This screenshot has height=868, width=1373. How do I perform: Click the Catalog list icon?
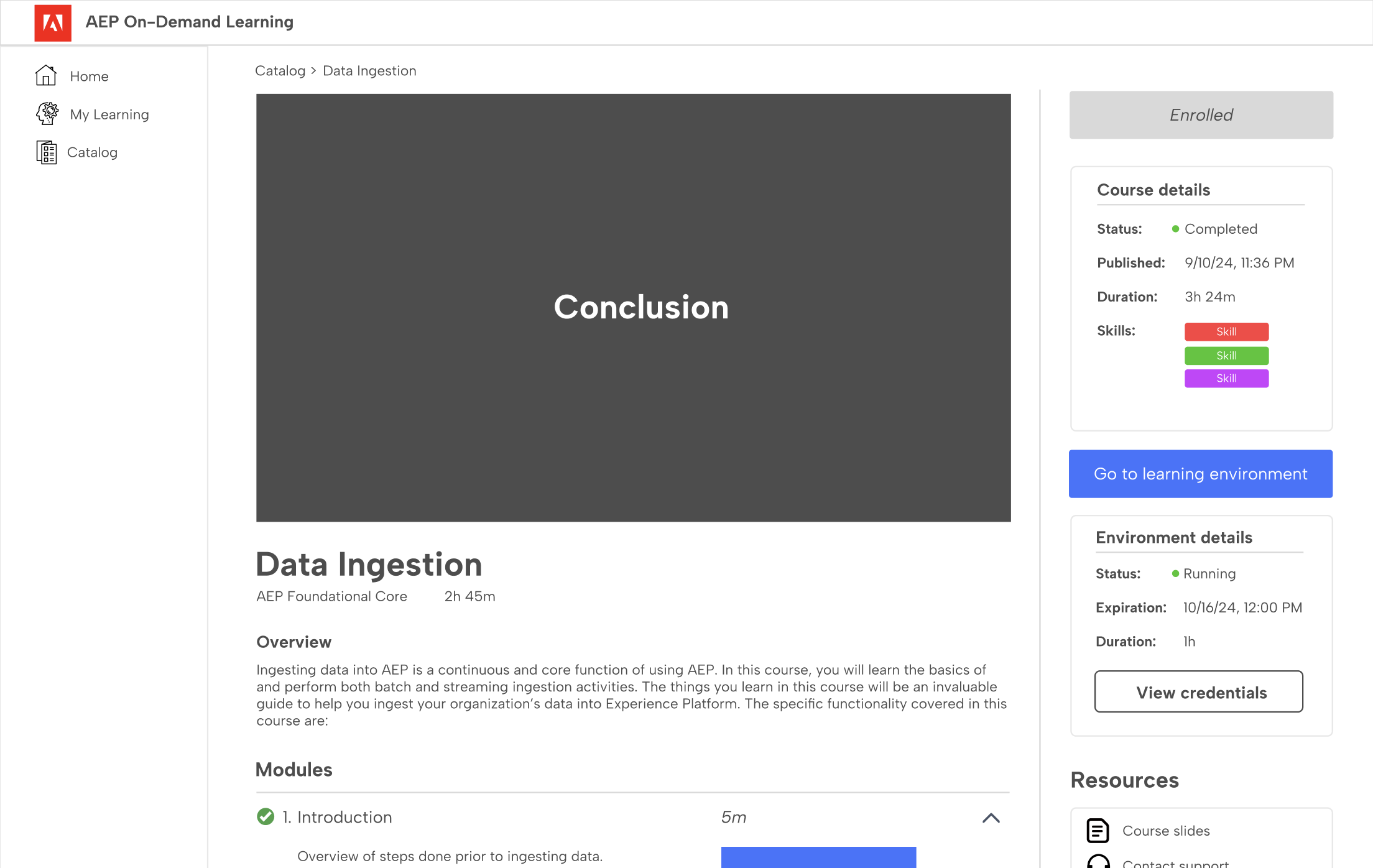coord(46,152)
